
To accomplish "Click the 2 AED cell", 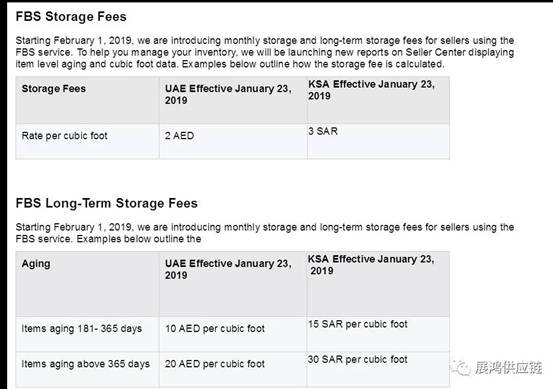I will 233,141.
